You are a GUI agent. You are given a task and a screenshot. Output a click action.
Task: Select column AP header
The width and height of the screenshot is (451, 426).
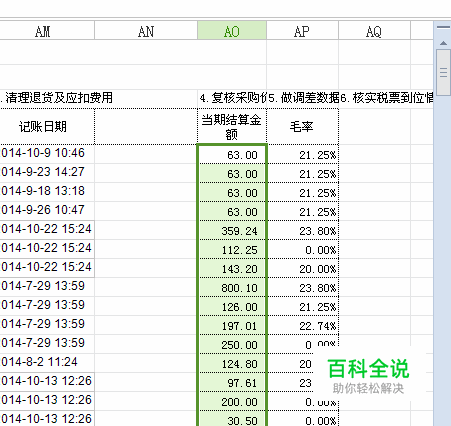tap(302, 31)
